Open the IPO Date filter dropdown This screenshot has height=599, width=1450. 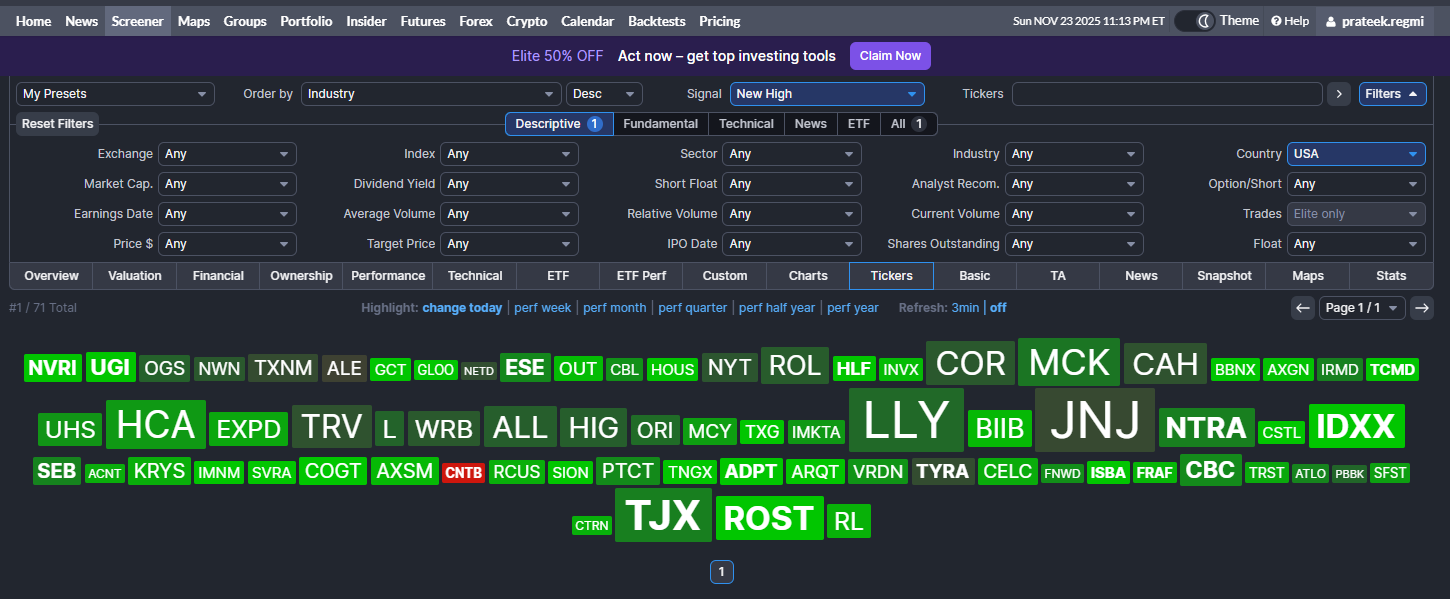pos(792,244)
